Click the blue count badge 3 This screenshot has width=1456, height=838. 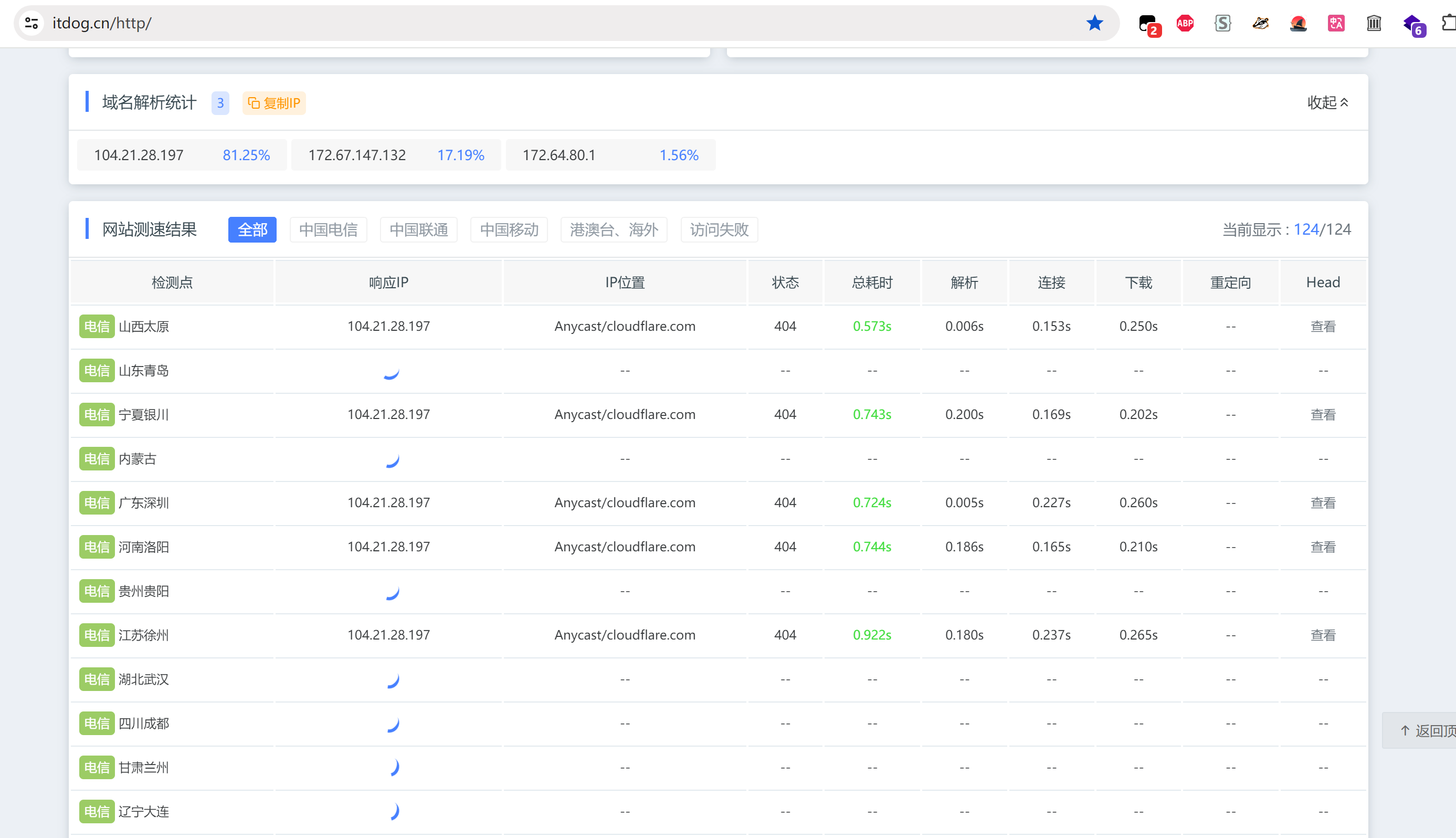[220, 103]
